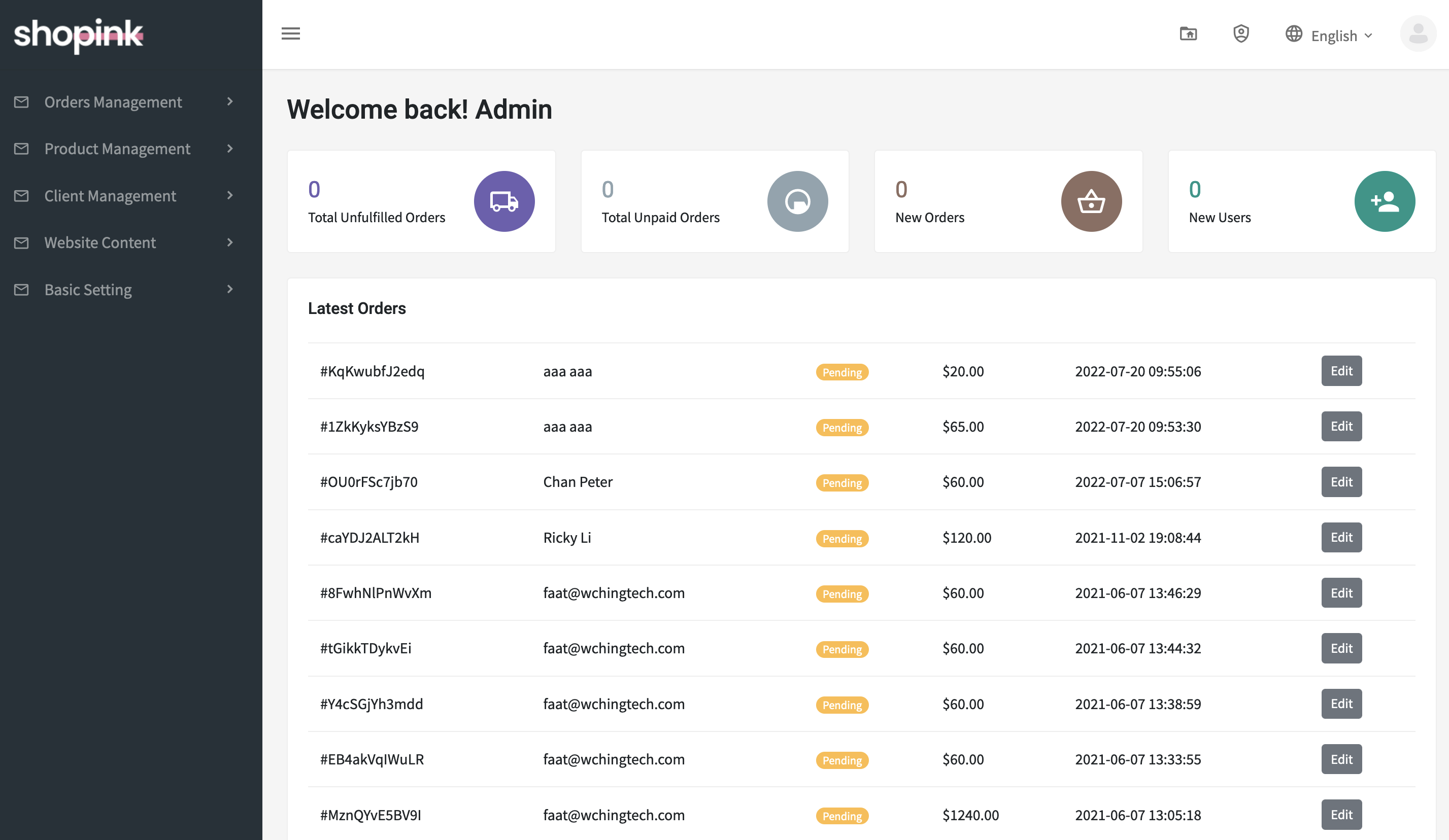Expand Product Management chevron

pos(230,149)
